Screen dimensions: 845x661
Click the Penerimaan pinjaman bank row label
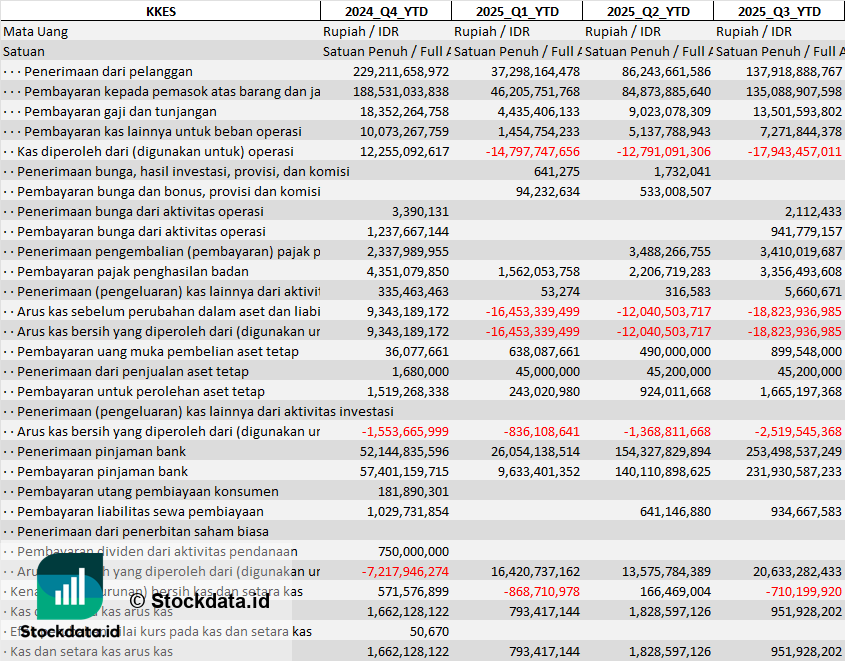[103, 451]
